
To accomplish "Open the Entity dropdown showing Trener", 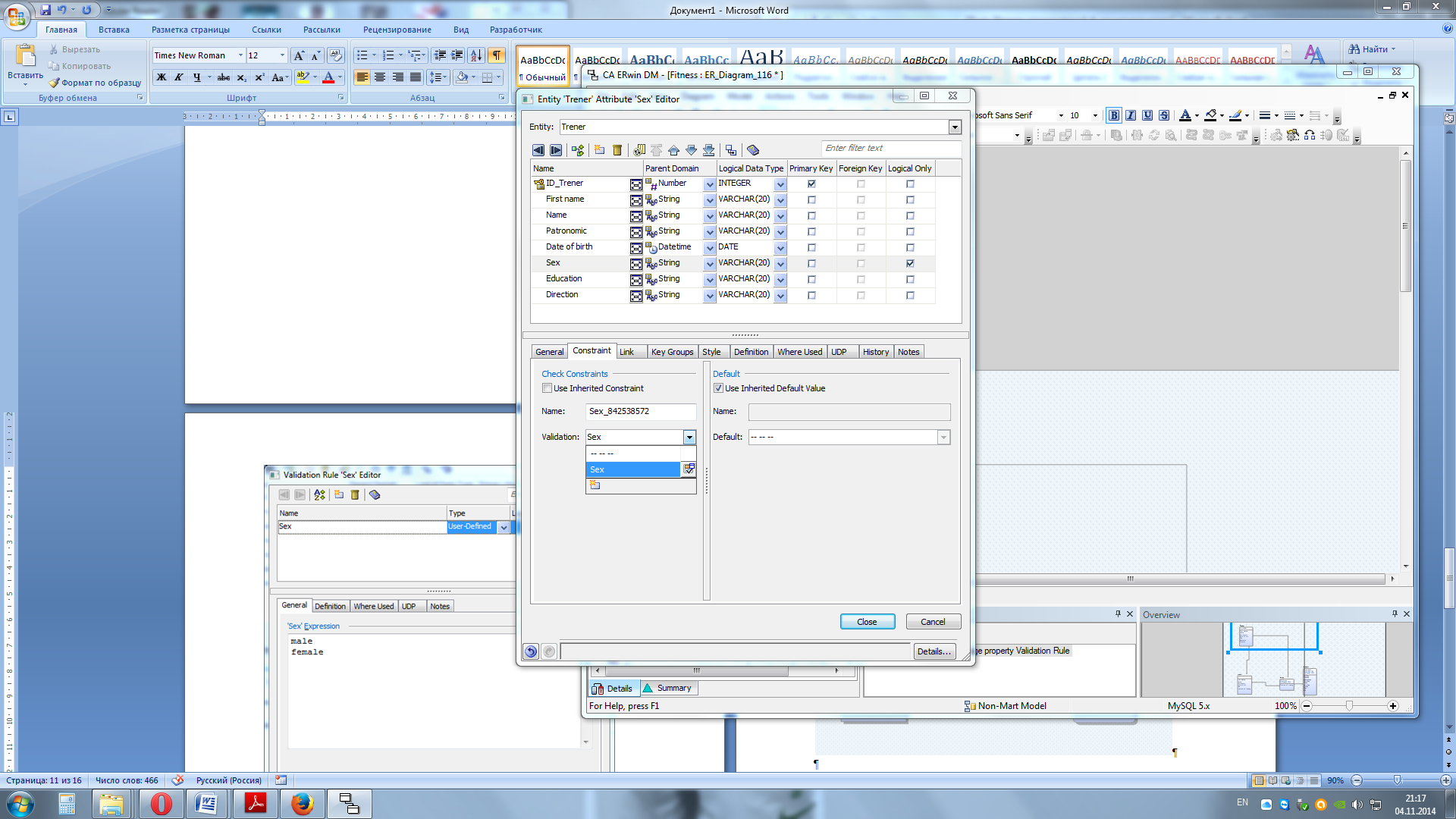I will pos(955,127).
